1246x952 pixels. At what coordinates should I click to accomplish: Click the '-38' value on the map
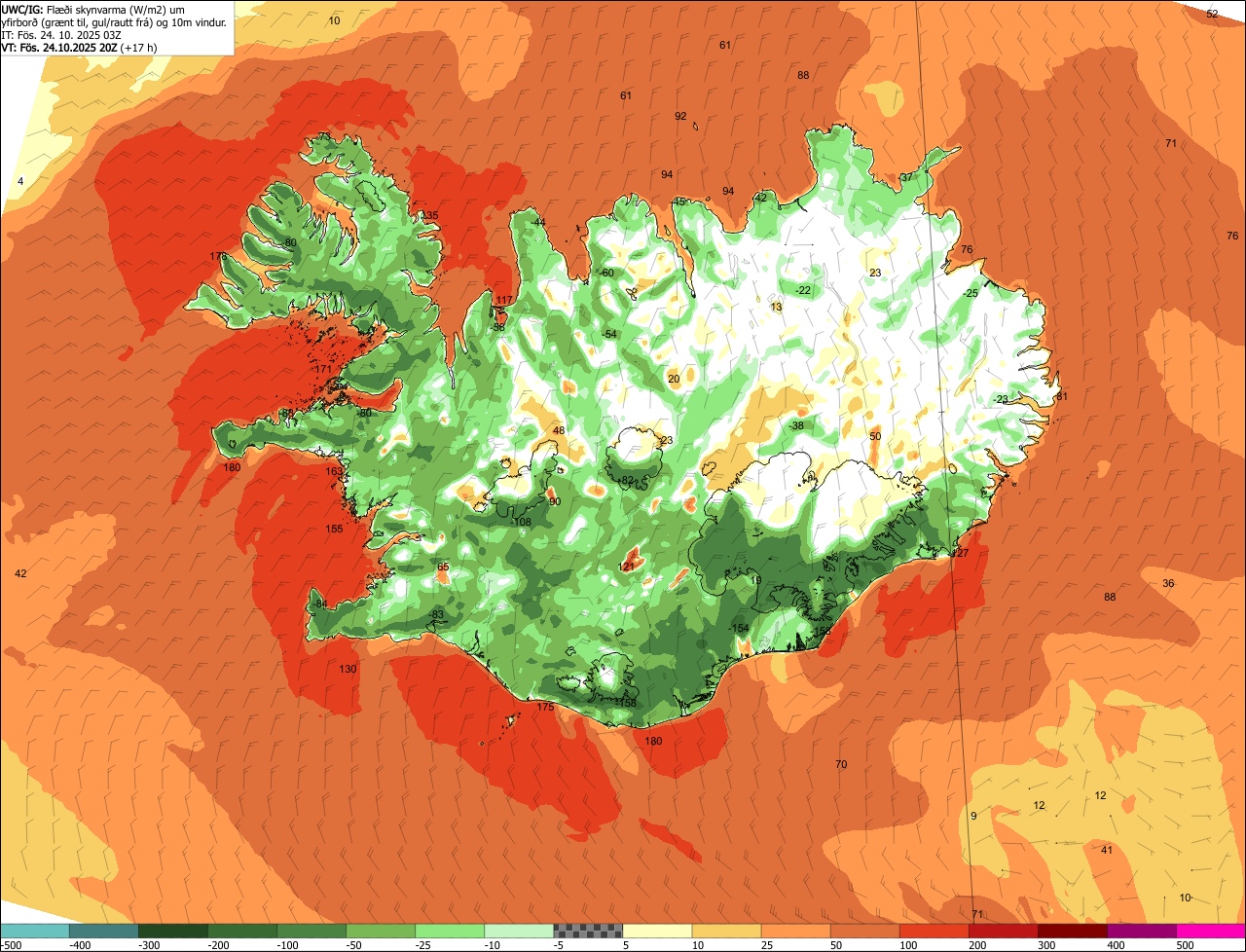coord(796,425)
